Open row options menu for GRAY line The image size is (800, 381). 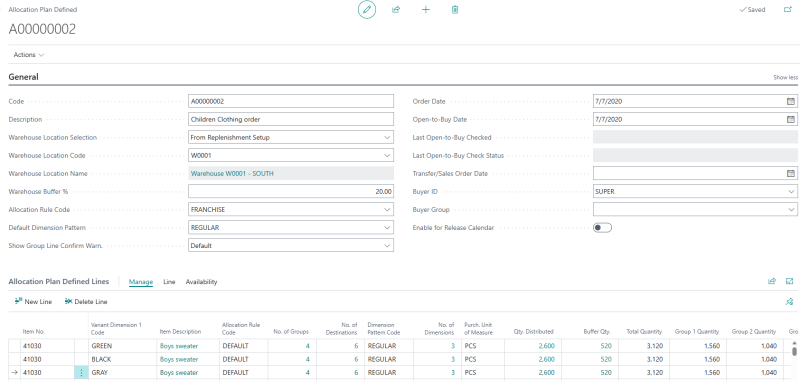82,373
